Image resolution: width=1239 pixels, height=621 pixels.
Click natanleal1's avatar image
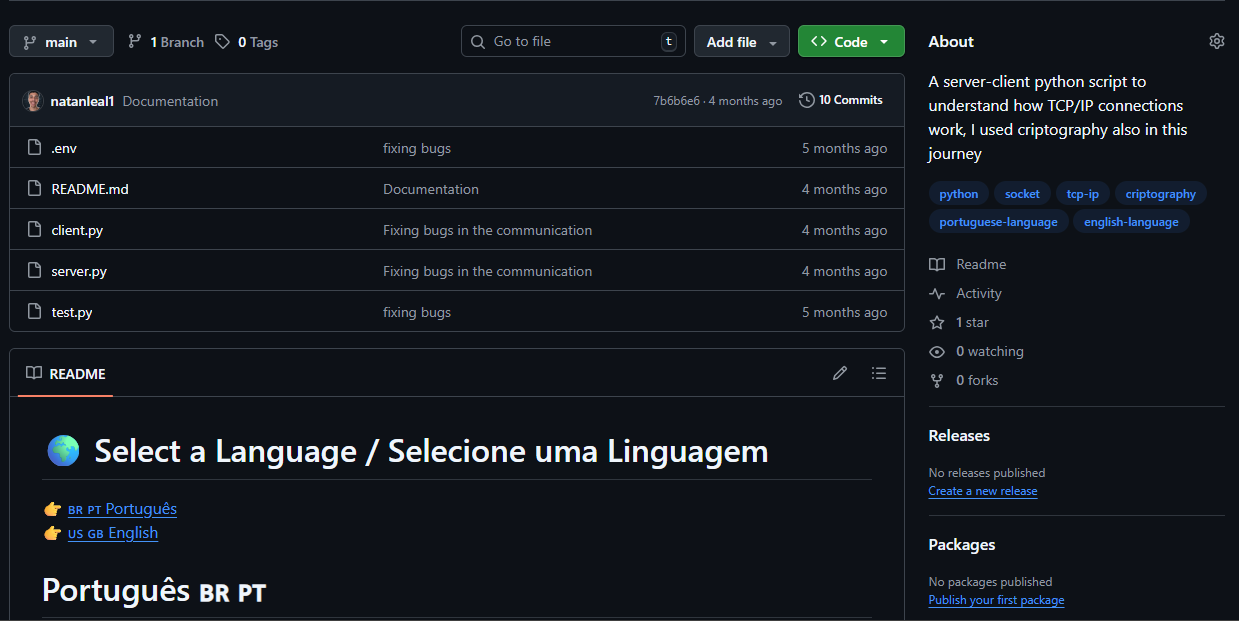click(33, 101)
